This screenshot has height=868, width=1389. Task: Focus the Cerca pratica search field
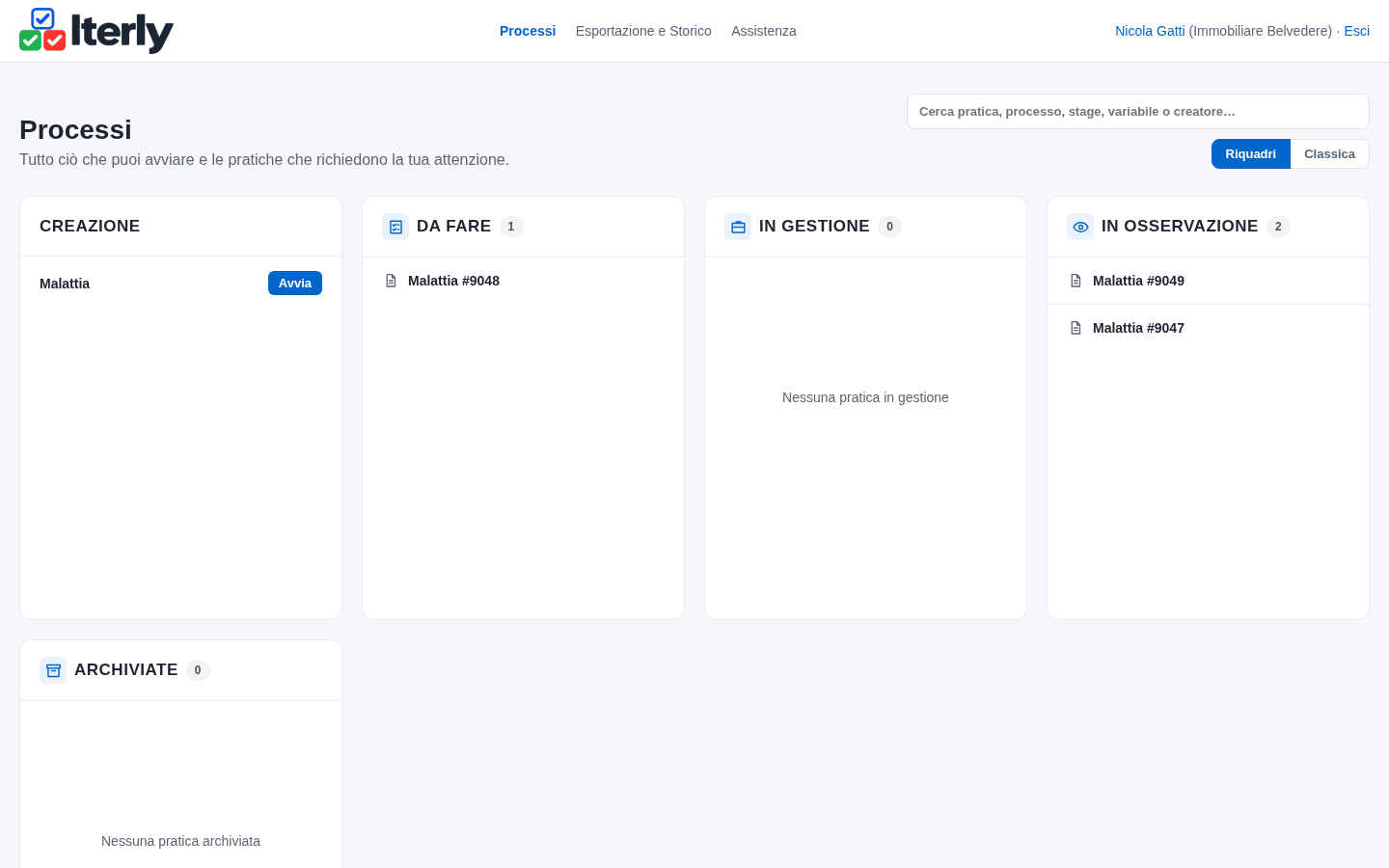[x=1138, y=112]
